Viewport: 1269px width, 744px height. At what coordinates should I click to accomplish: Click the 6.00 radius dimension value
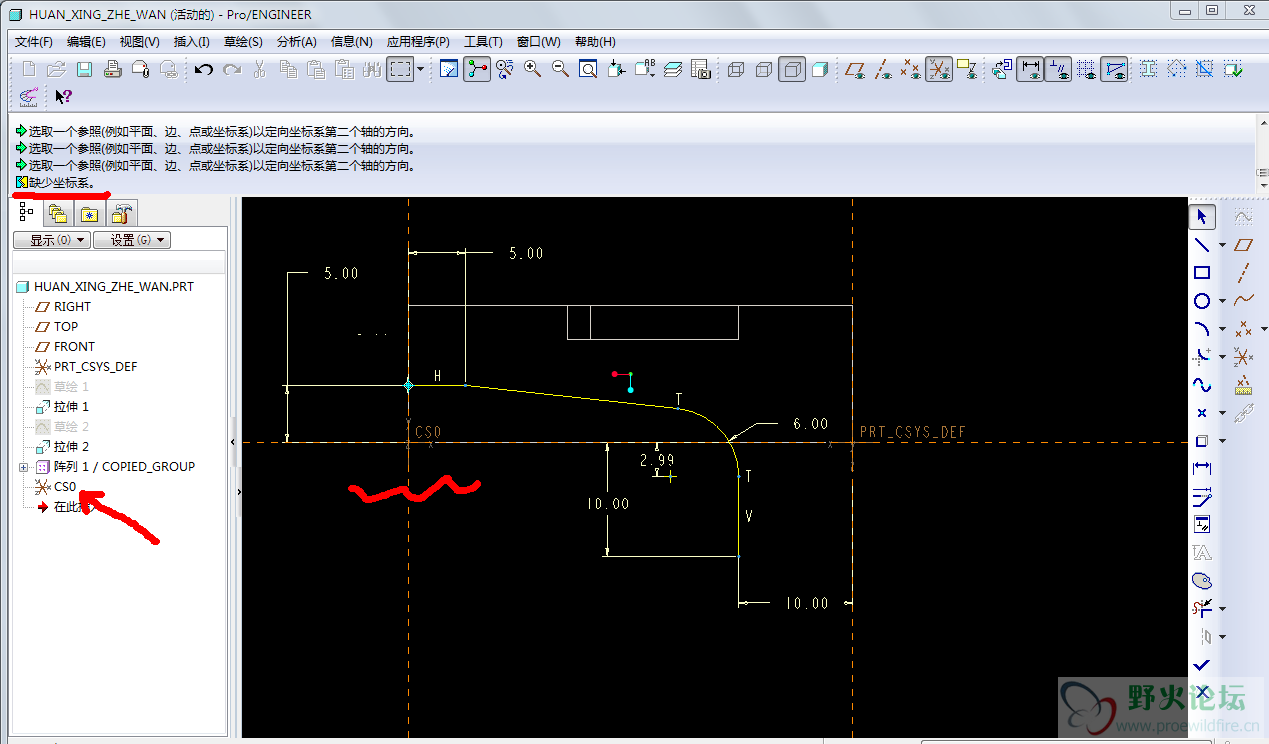(810, 424)
